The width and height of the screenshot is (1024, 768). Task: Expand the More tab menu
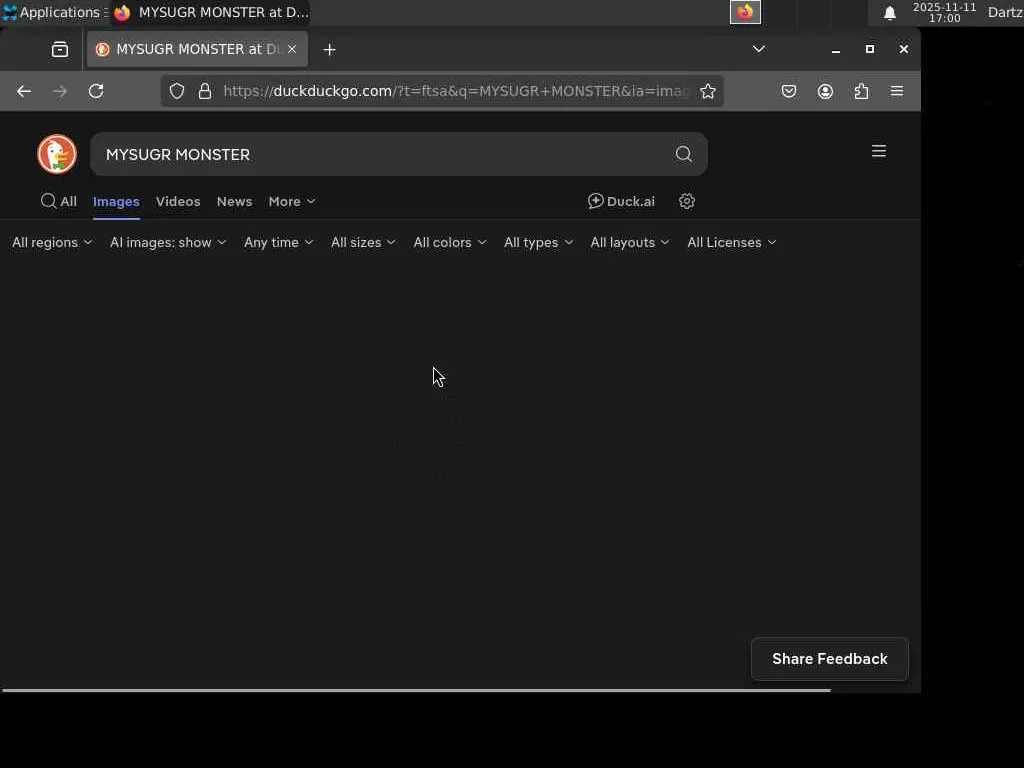[292, 201]
